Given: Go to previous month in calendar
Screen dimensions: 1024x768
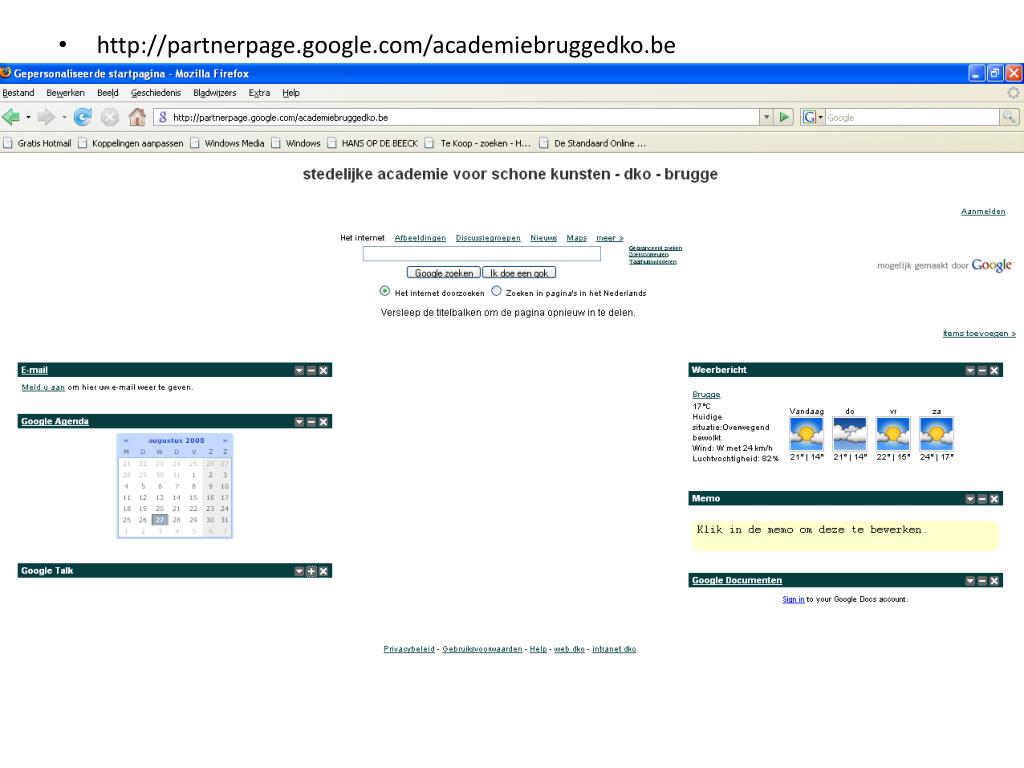Looking at the screenshot, I should 126,441.
